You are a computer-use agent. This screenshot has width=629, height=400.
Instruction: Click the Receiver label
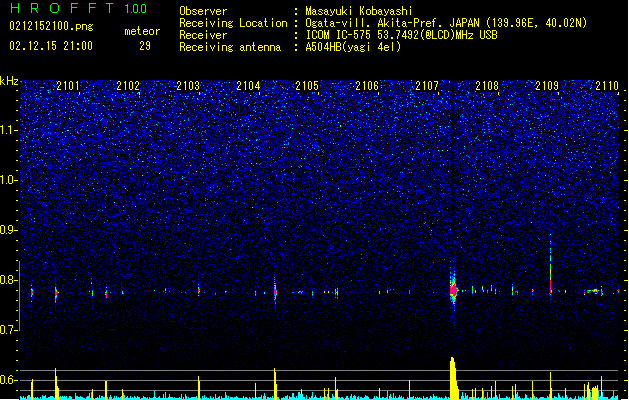point(203,35)
